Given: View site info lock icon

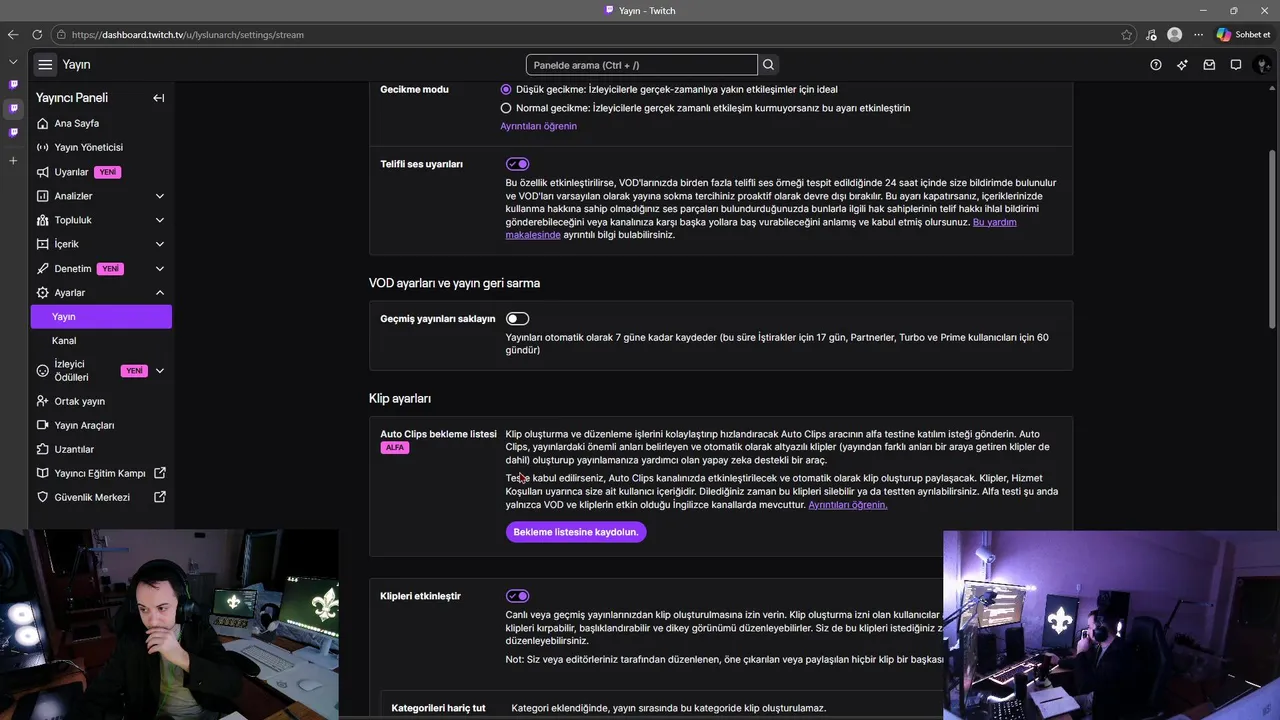Looking at the screenshot, I should [62, 34].
